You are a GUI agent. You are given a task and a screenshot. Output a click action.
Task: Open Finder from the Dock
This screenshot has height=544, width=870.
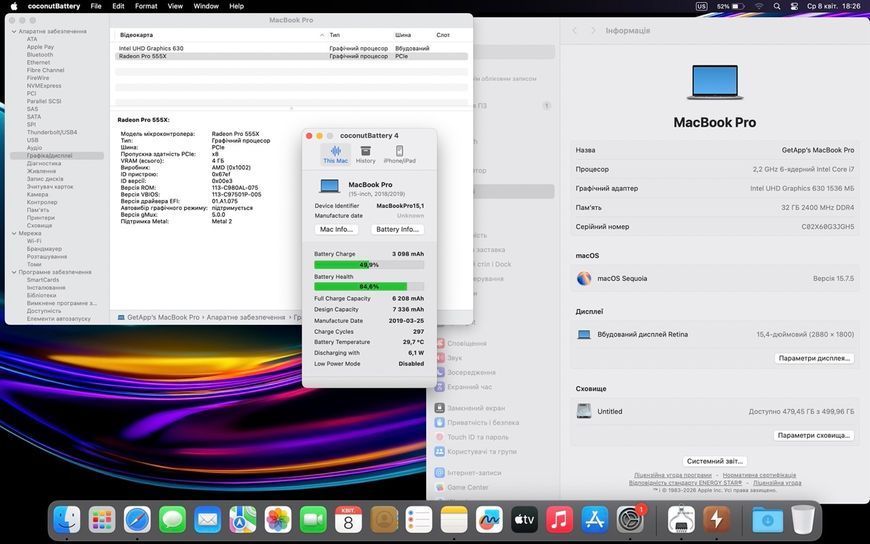[x=67, y=520]
